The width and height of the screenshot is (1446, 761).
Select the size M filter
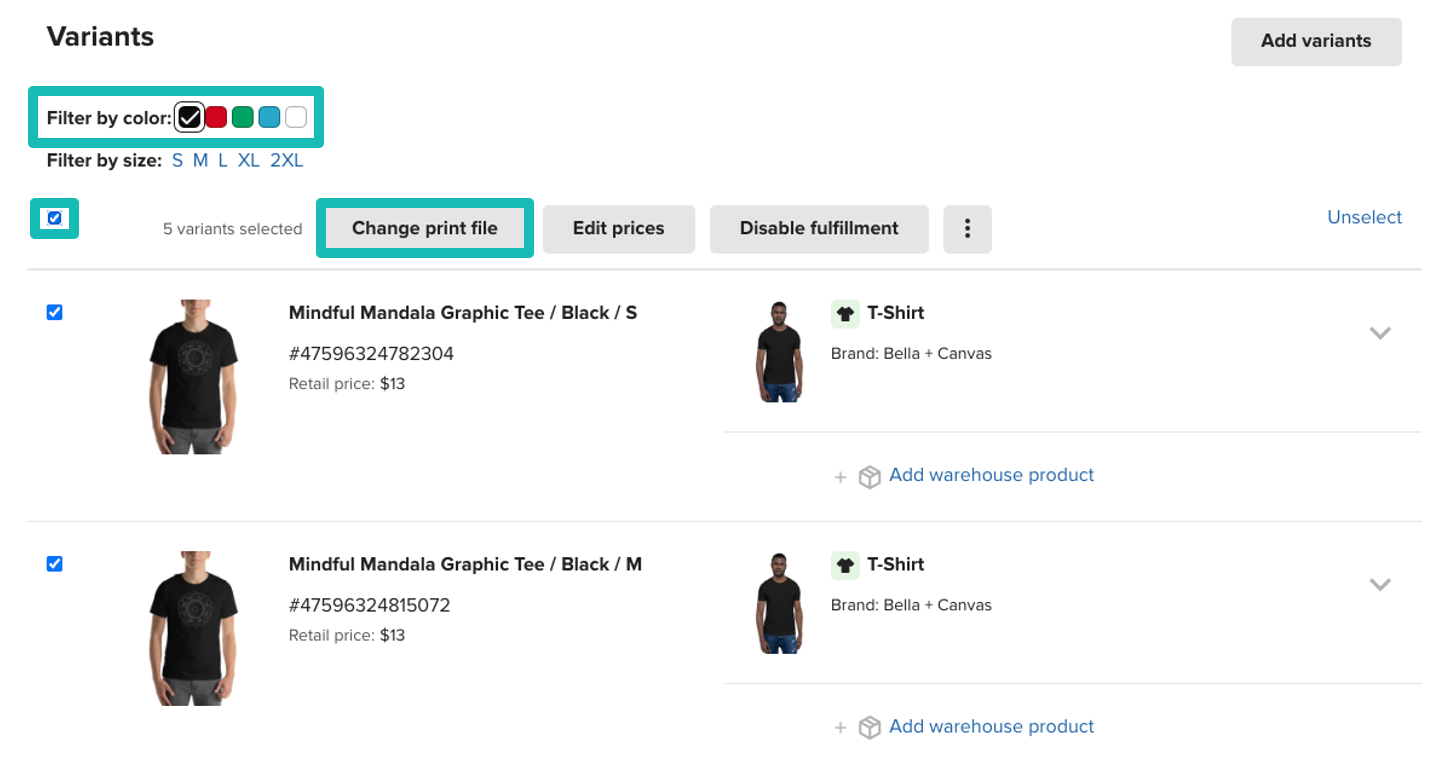(200, 159)
